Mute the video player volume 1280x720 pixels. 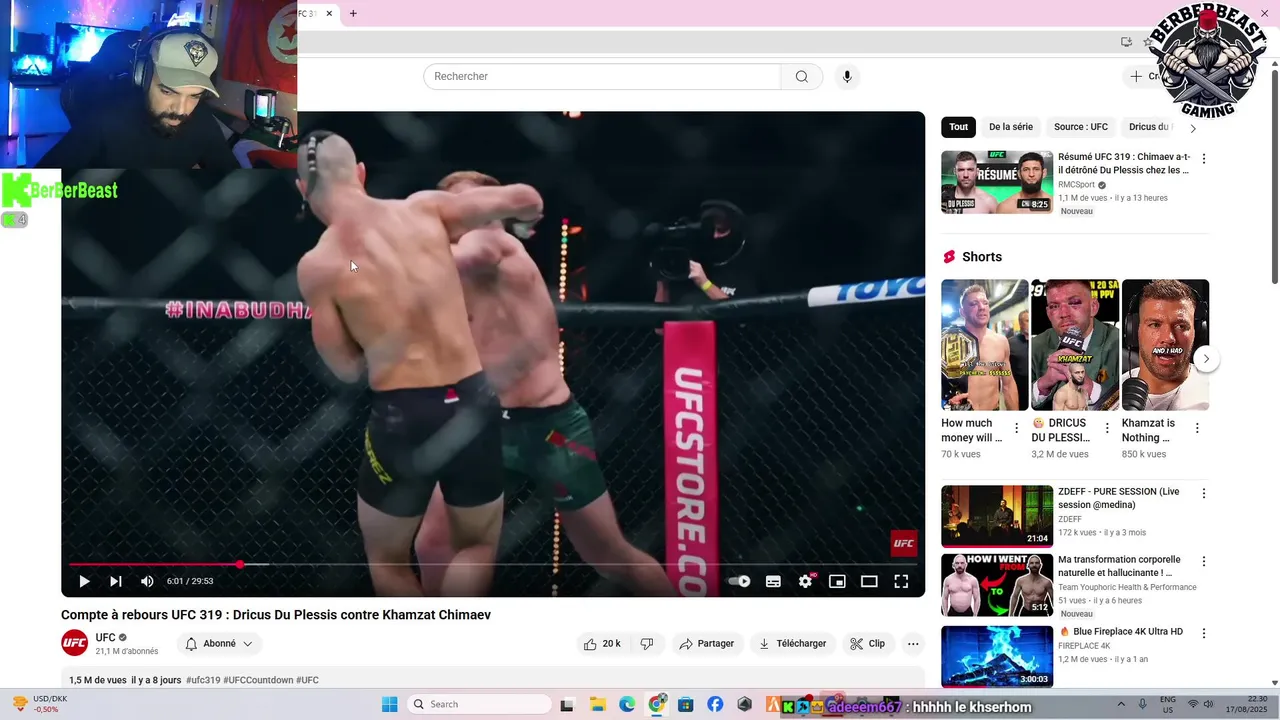pos(147,581)
